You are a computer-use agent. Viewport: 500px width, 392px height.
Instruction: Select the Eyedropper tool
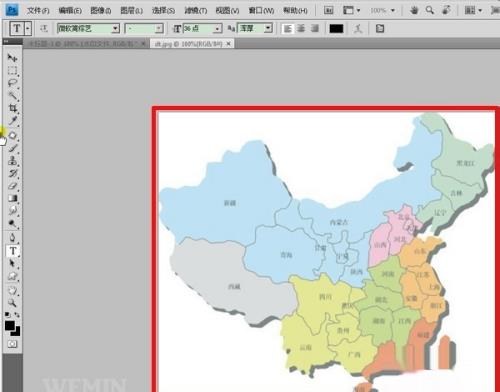tap(12, 121)
